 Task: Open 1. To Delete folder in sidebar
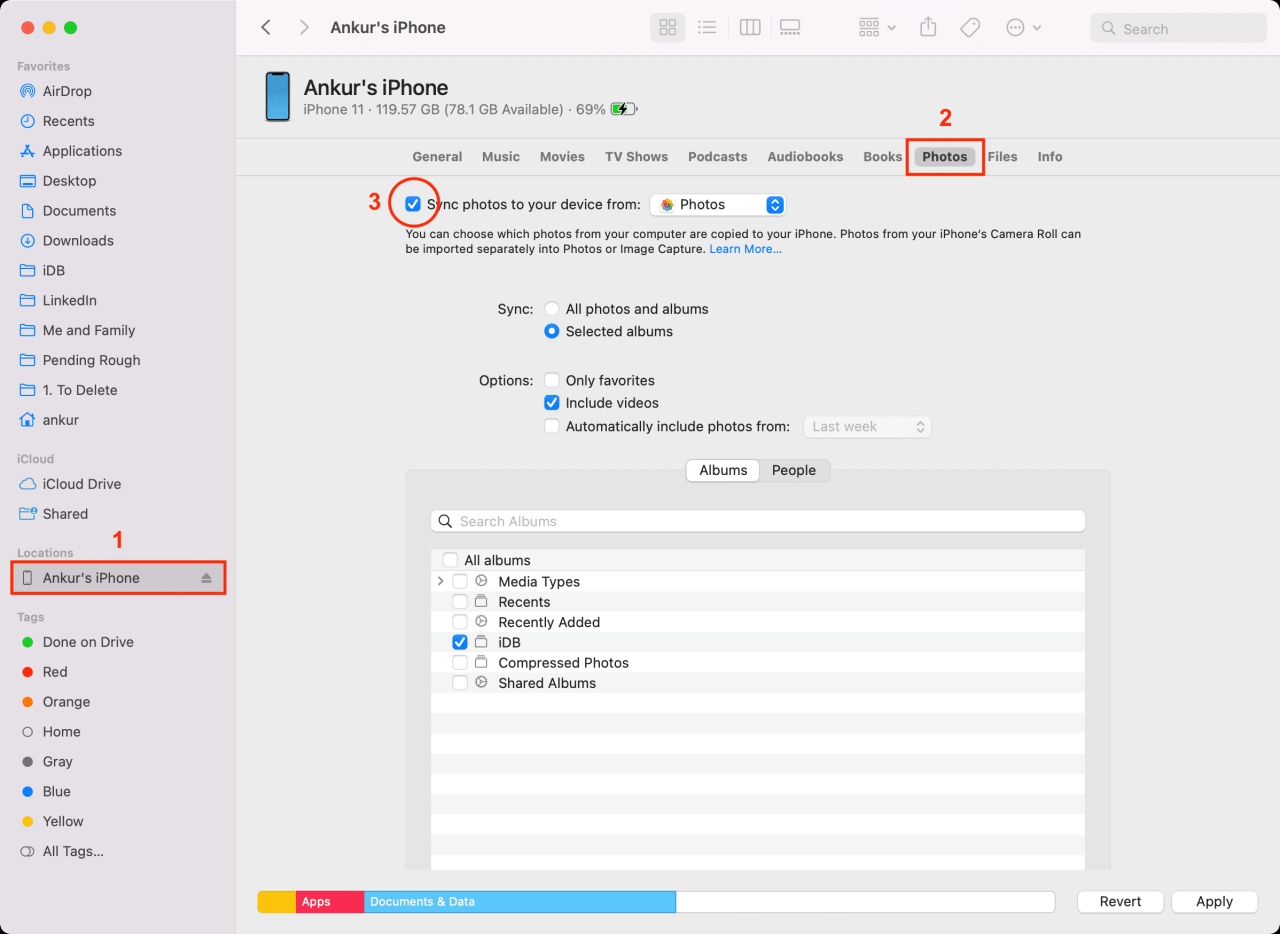(x=80, y=390)
